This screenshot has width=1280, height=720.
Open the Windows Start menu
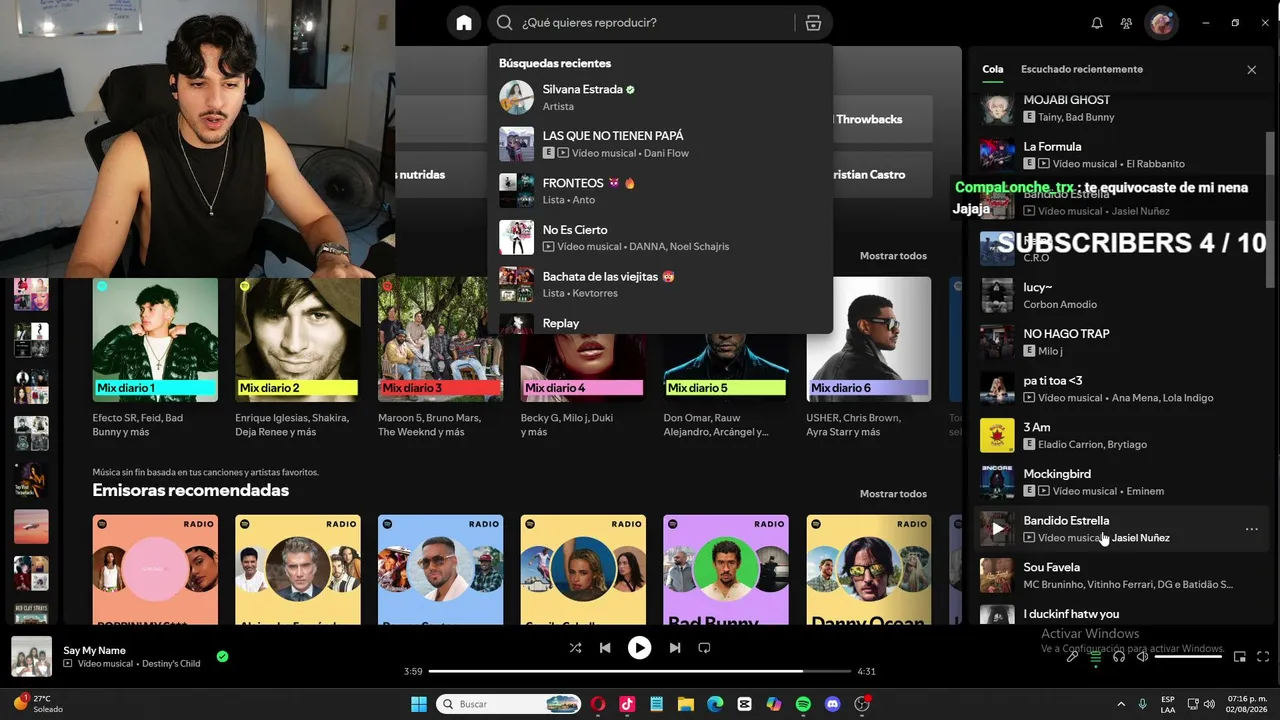419,704
